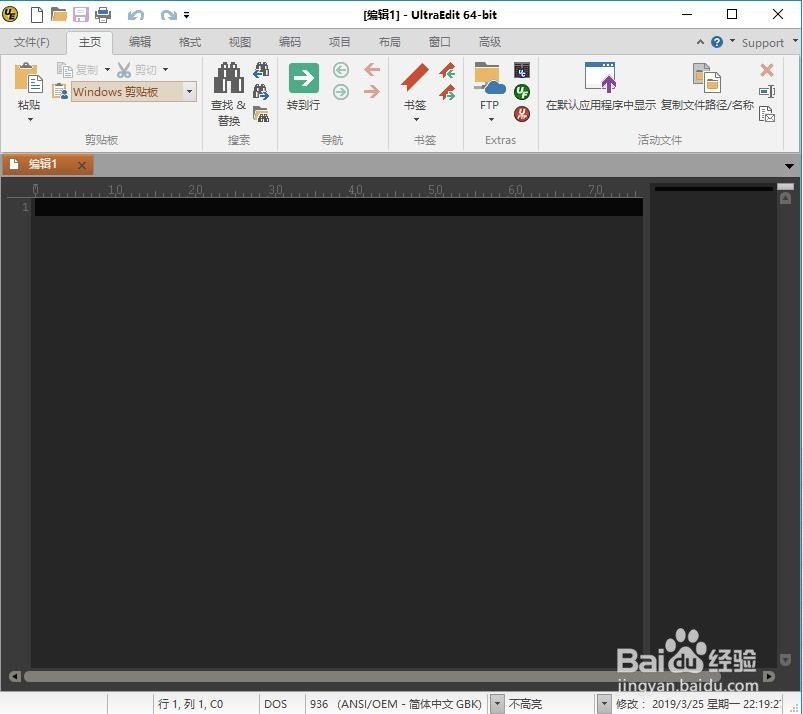The image size is (803, 714).
Task: Click the Bookmark (书签) red ribbon icon
Action: point(415,77)
